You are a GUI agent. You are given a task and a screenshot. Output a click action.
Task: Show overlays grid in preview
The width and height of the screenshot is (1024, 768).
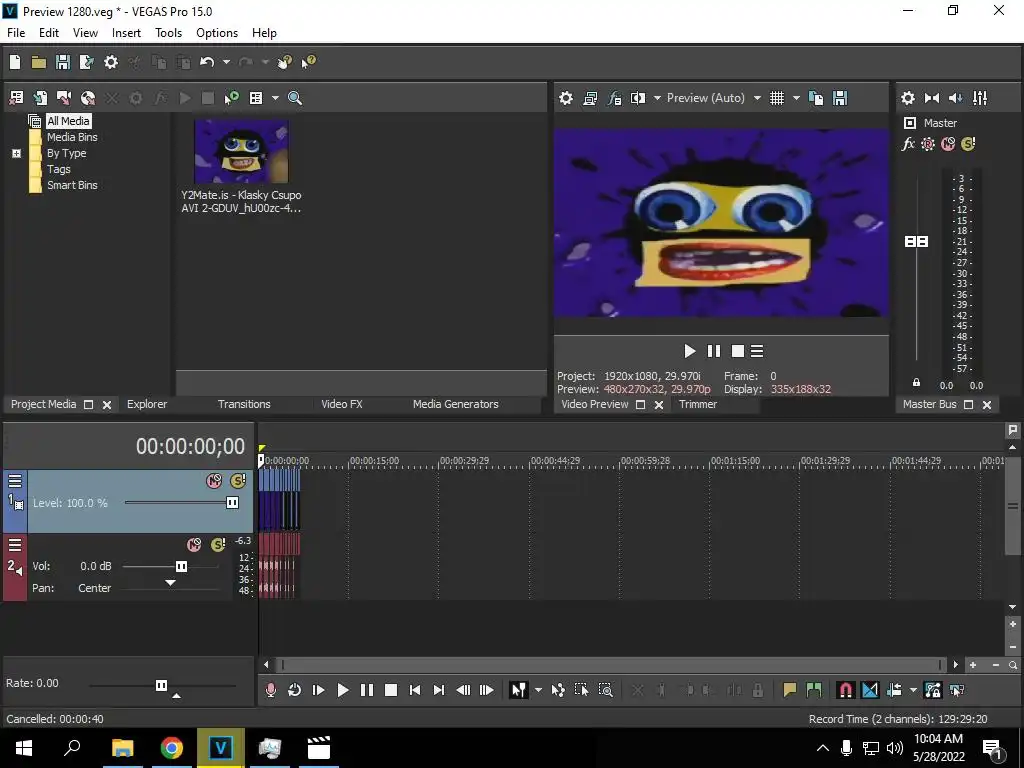[776, 98]
